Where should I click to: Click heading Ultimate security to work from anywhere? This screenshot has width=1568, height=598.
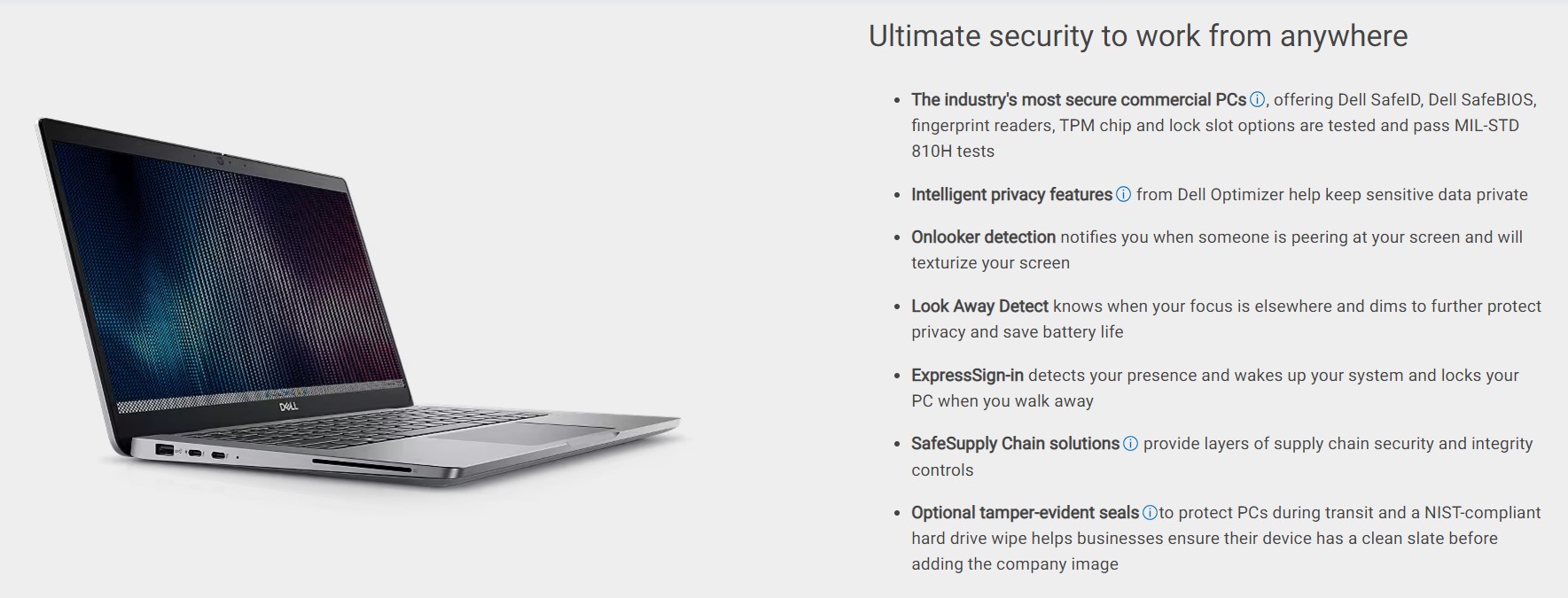[1138, 35]
